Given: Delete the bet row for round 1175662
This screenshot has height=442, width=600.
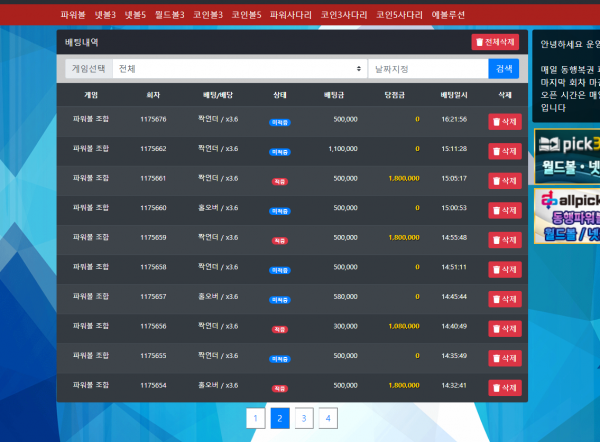Looking at the screenshot, I should click(504, 150).
